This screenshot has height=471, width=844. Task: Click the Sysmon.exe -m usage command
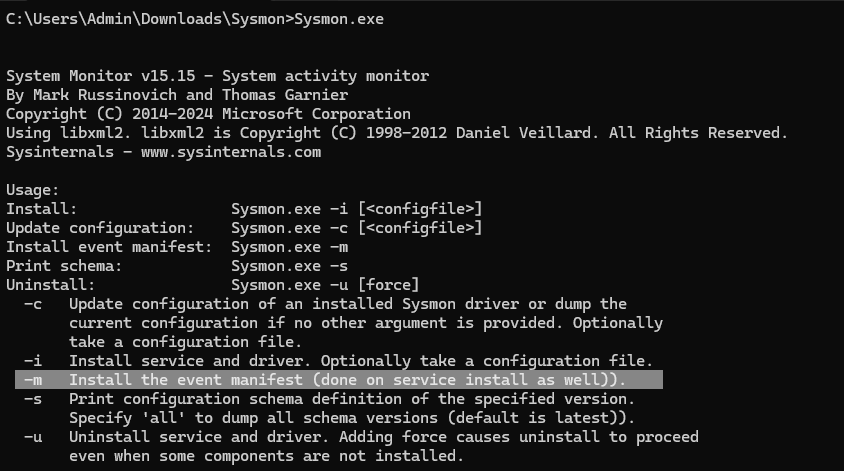click(x=289, y=247)
